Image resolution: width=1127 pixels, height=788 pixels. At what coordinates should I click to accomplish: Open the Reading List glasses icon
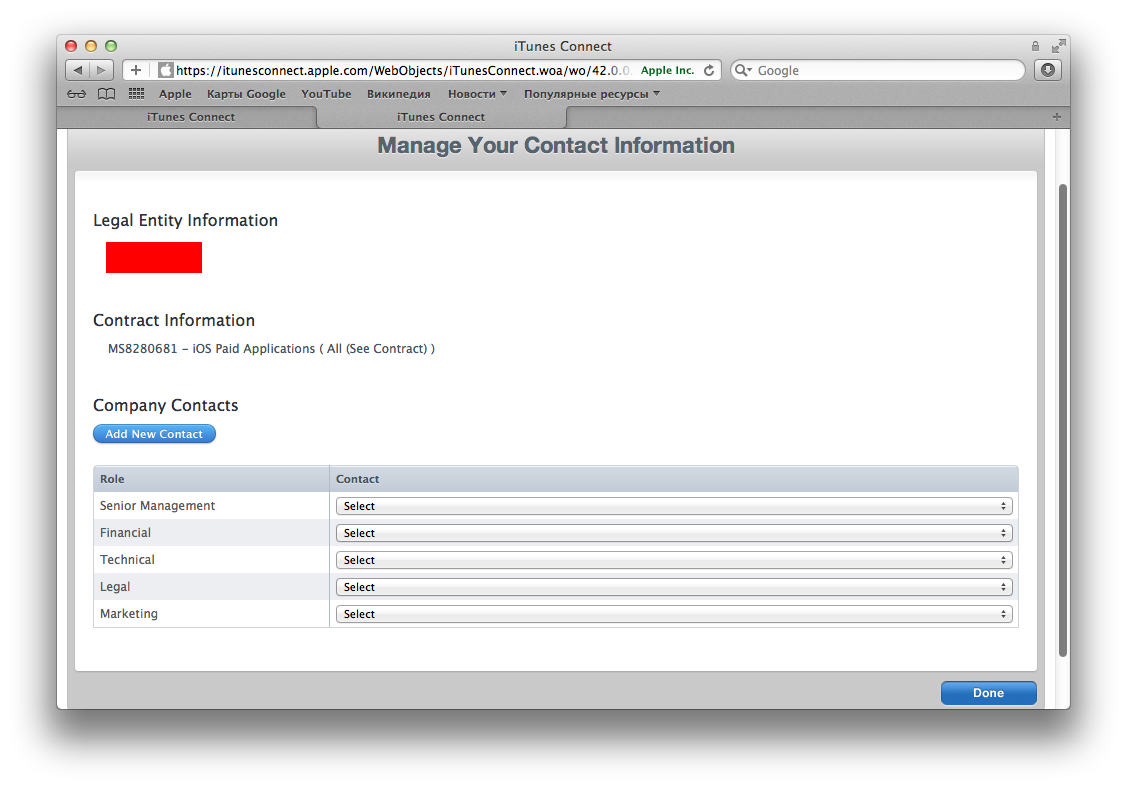tap(76, 93)
